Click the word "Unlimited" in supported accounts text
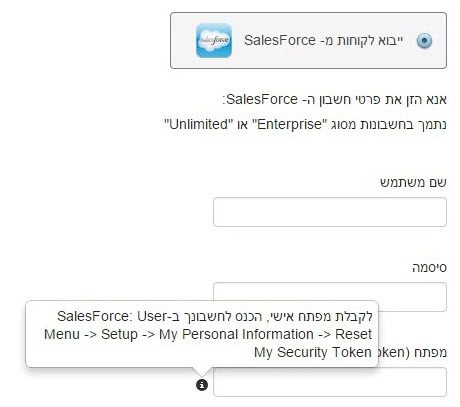 click(198, 124)
